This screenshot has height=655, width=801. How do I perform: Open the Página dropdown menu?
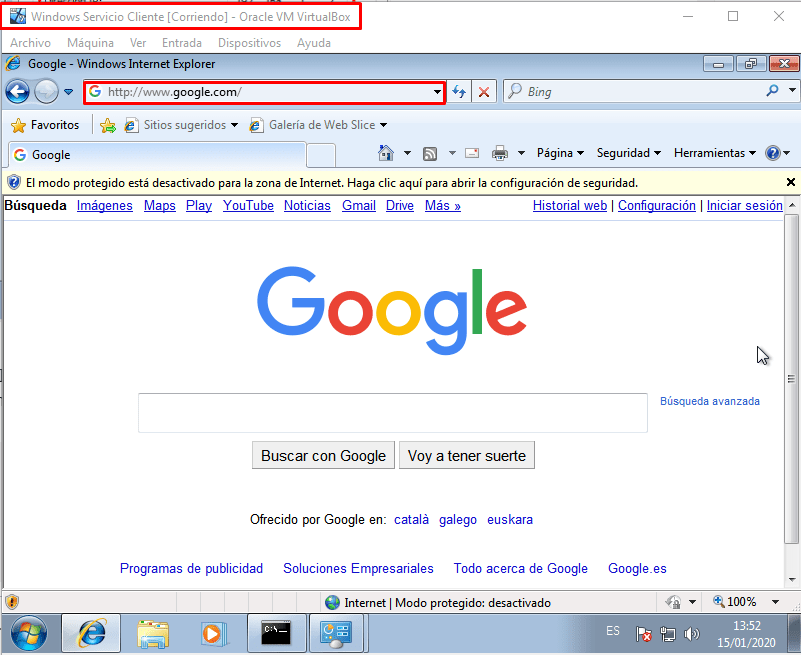pyautogui.click(x=560, y=153)
